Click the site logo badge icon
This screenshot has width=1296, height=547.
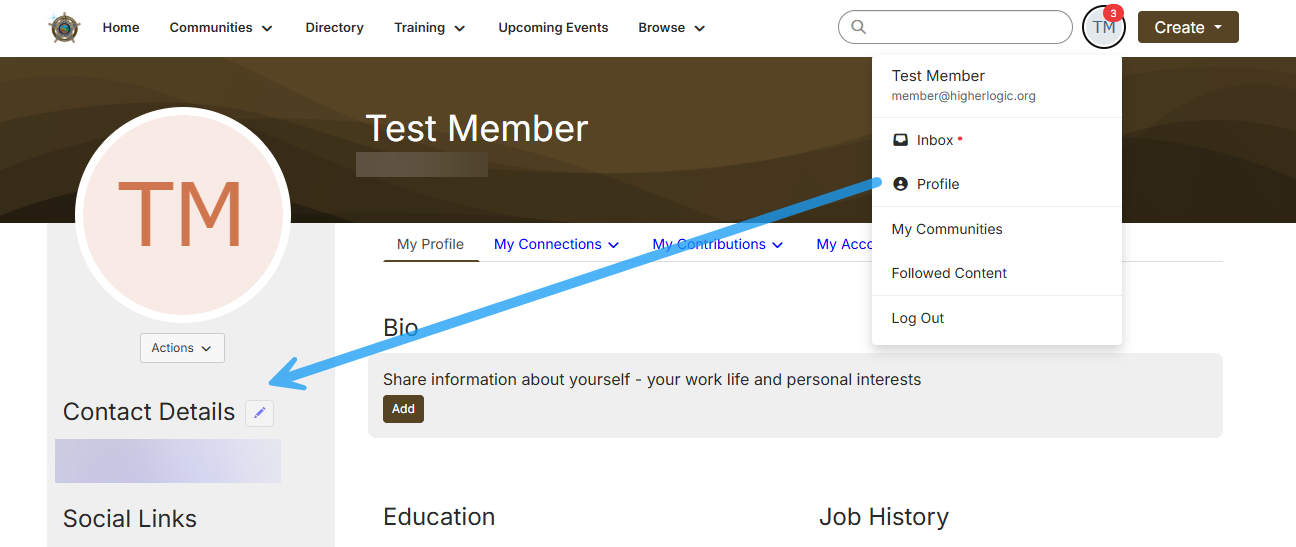pyautogui.click(x=65, y=28)
